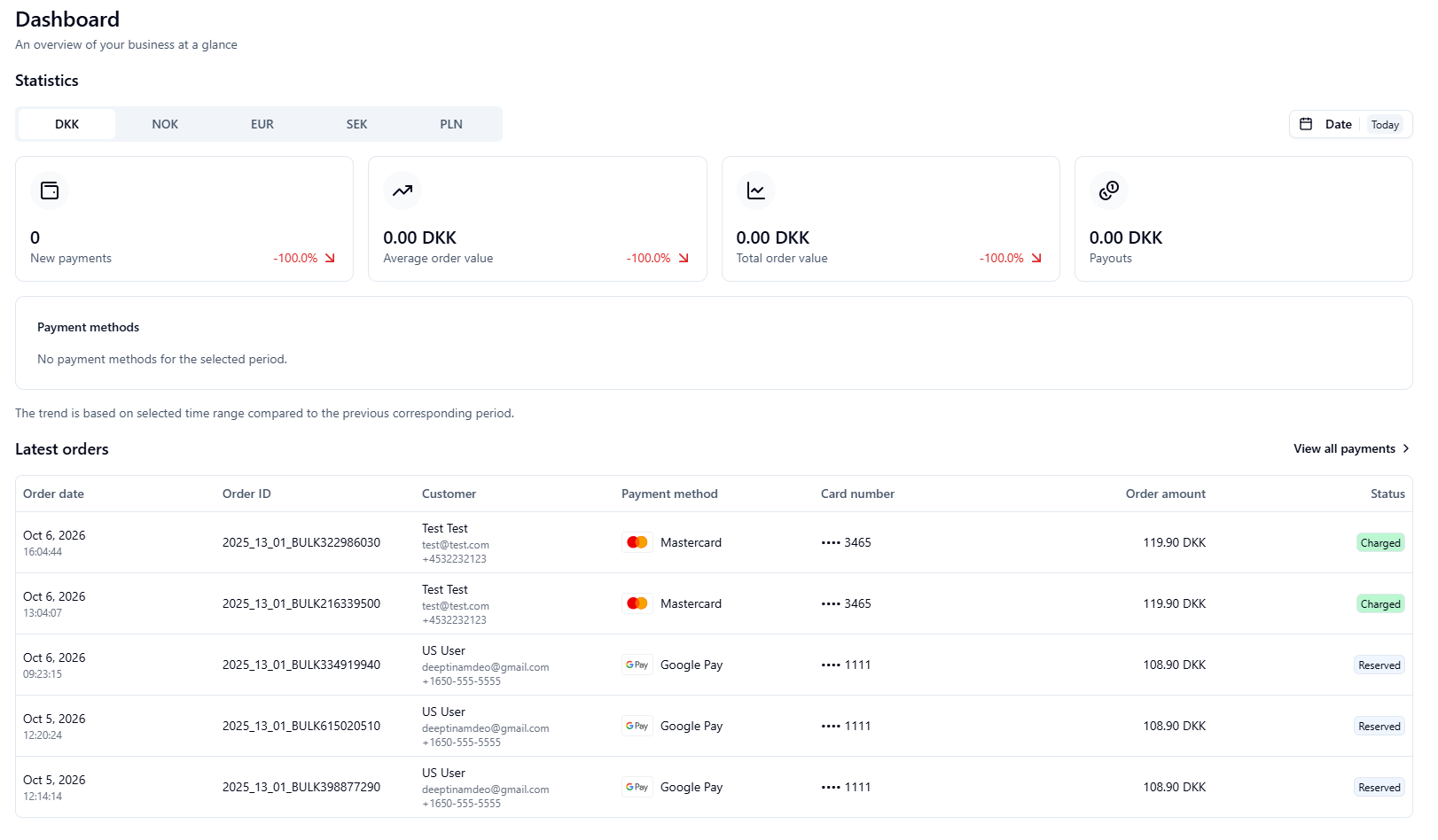Click the wallet icon above New payments
Viewport: 1438px width, 840px height.
point(50,191)
